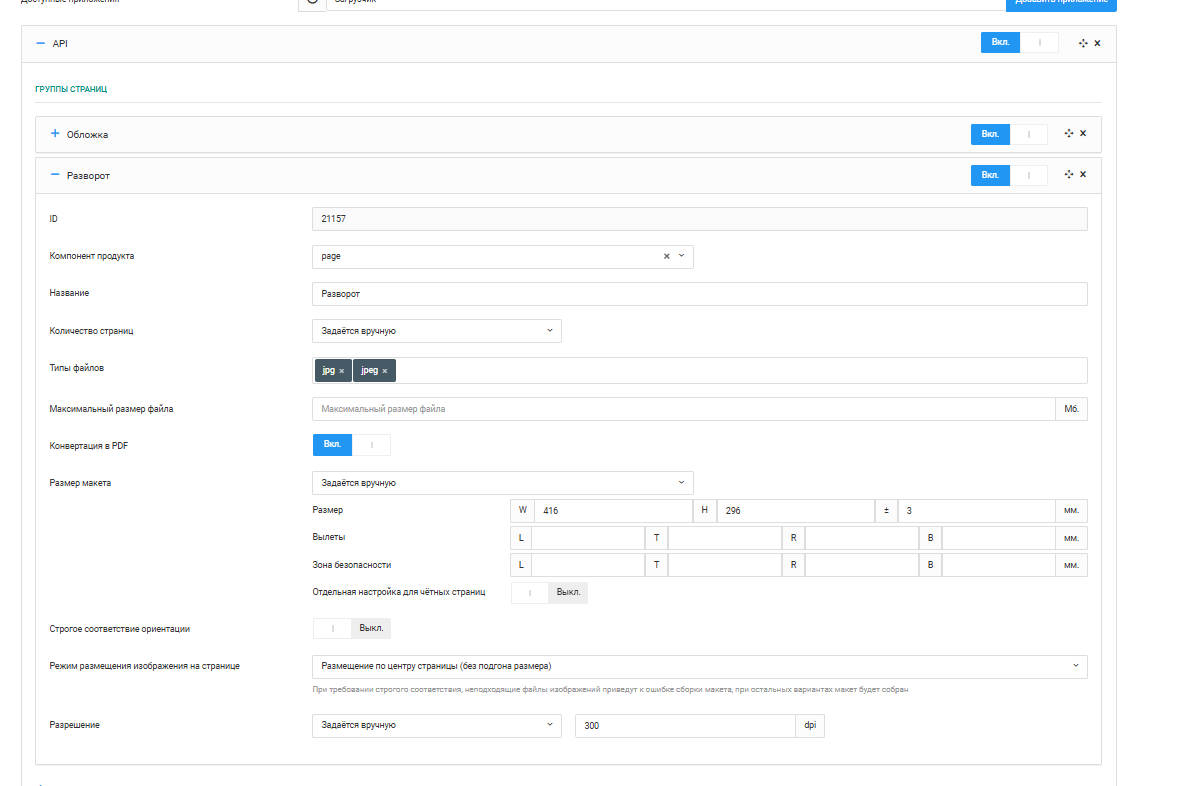Click the move icon for Разворот group

1069,174
